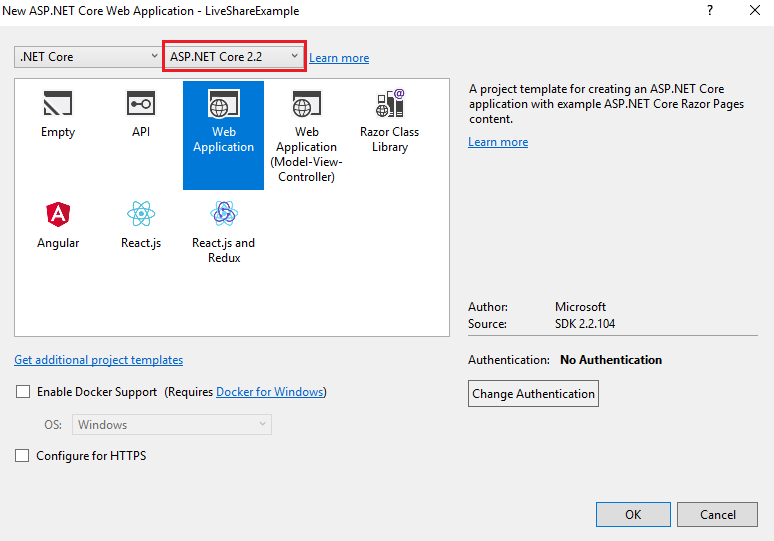Enable Docker Support checkbox
Screen dimensions: 774x541
coord(23,392)
